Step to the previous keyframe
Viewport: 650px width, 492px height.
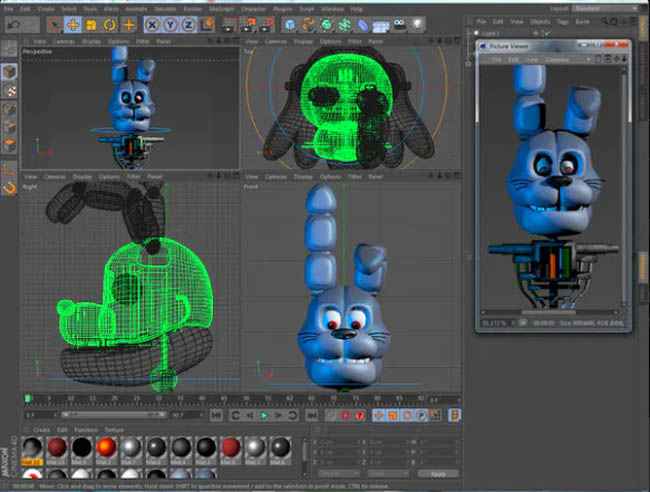pyautogui.click(x=235, y=415)
